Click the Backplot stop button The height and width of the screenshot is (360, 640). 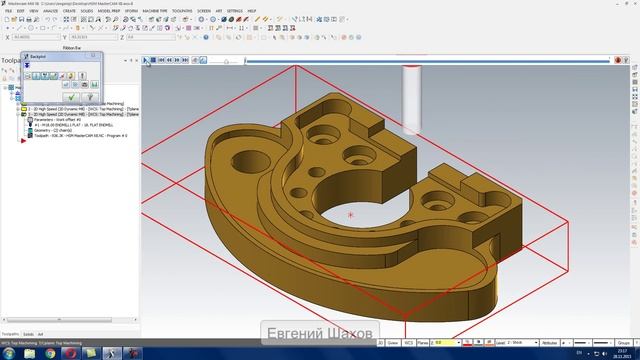(153, 60)
